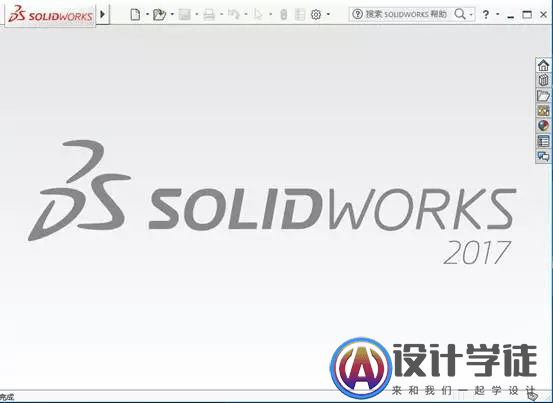The height and width of the screenshot is (403, 553).
Task: Open the Help question mark
Action: [x=486, y=14]
